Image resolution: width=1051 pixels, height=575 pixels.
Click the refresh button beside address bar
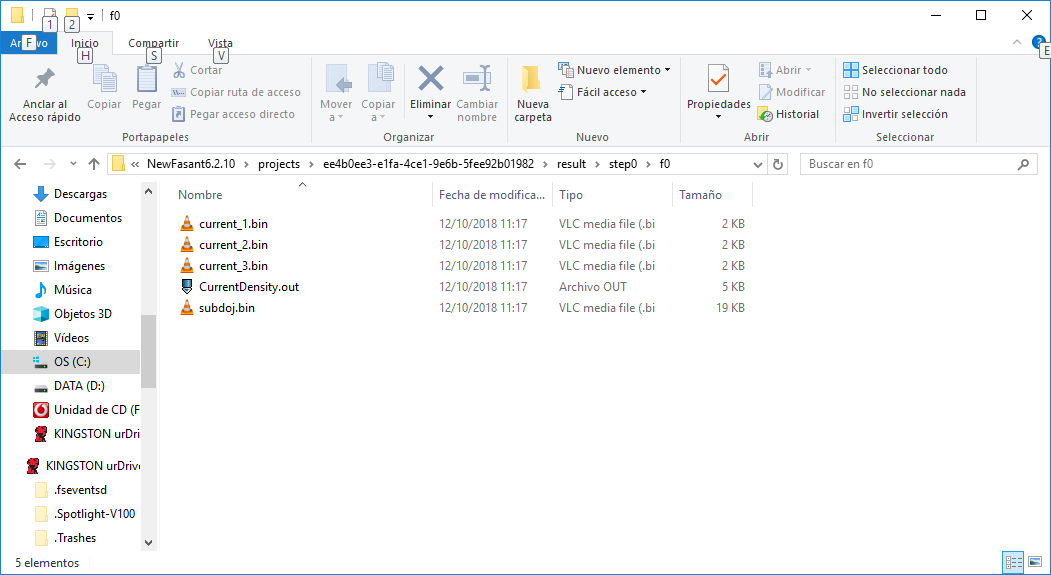778,164
